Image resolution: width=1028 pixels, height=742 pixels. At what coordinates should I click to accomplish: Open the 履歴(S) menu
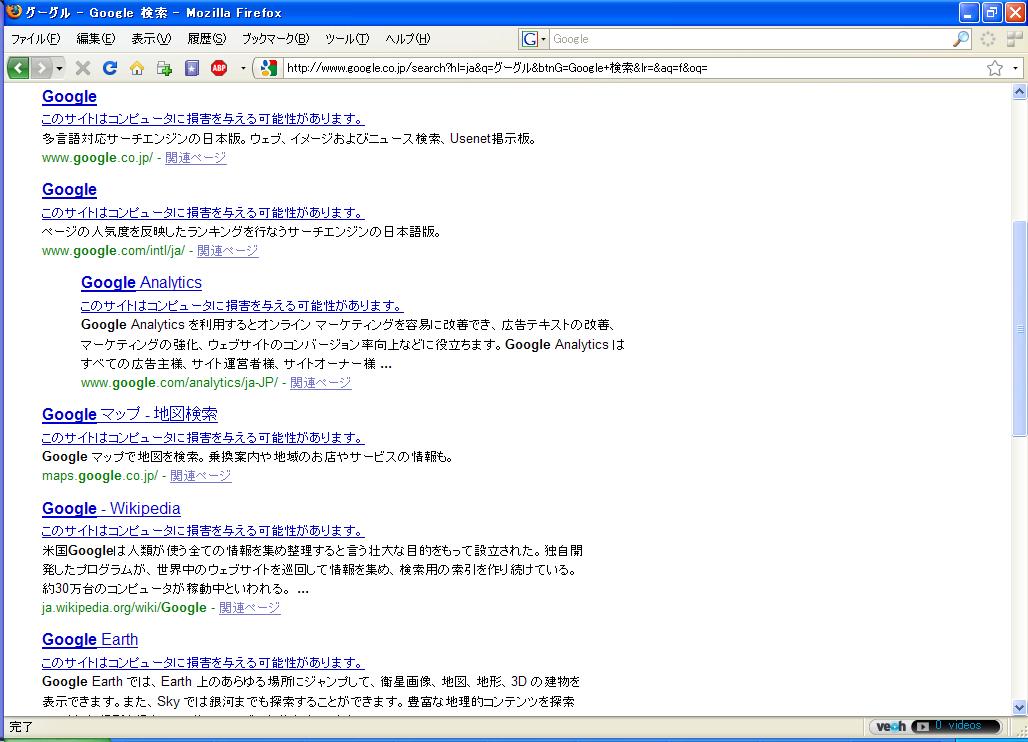click(207, 39)
